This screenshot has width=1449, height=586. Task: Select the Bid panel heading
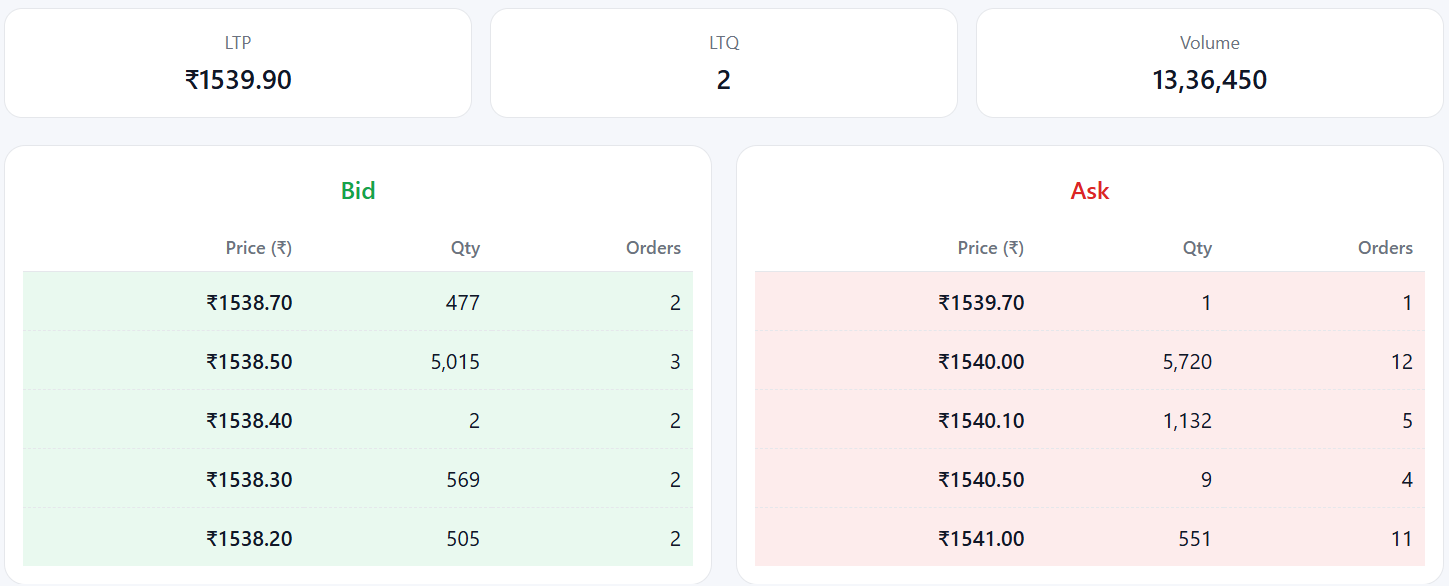click(x=357, y=190)
